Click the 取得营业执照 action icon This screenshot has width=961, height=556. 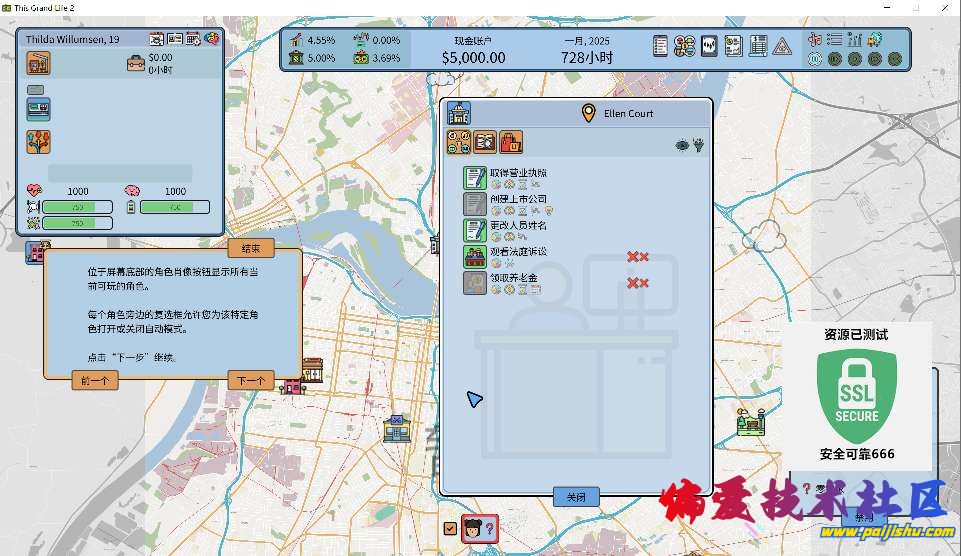pos(474,178)
